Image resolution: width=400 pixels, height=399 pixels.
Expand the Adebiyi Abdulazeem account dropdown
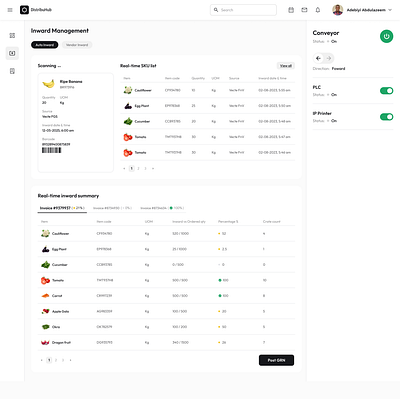(390, 10)
